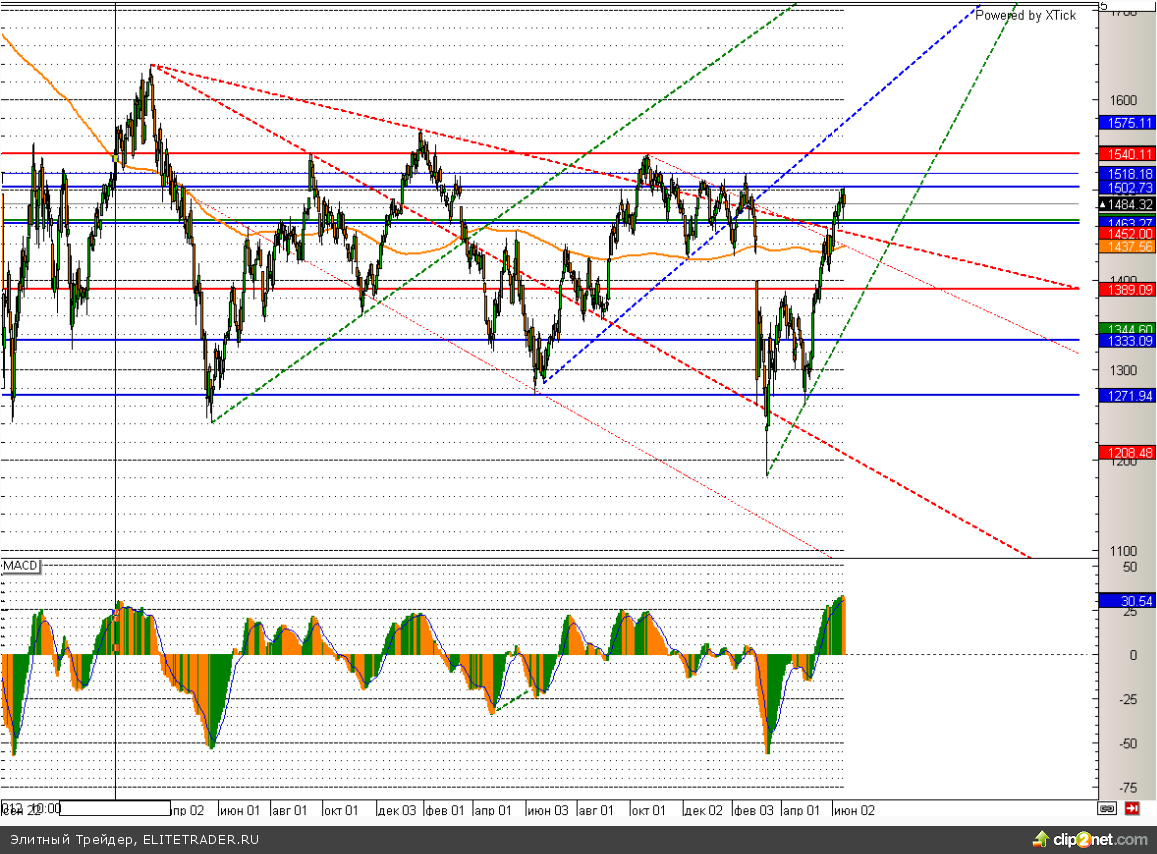Screen dimensions: 1157x854
Task: Click the 1600 price axis tick
Action: click(x=1123, y=100)
